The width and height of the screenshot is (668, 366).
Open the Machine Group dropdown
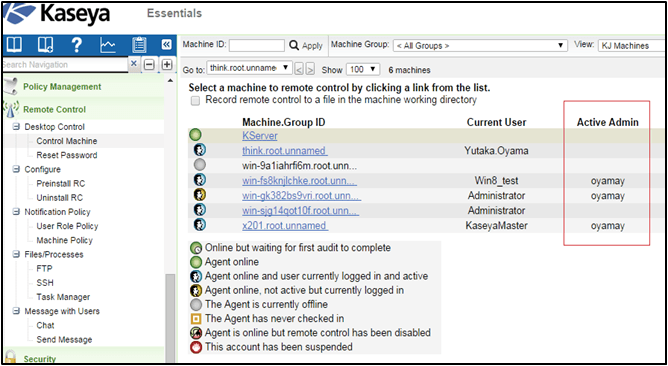(x=480, y=46)
